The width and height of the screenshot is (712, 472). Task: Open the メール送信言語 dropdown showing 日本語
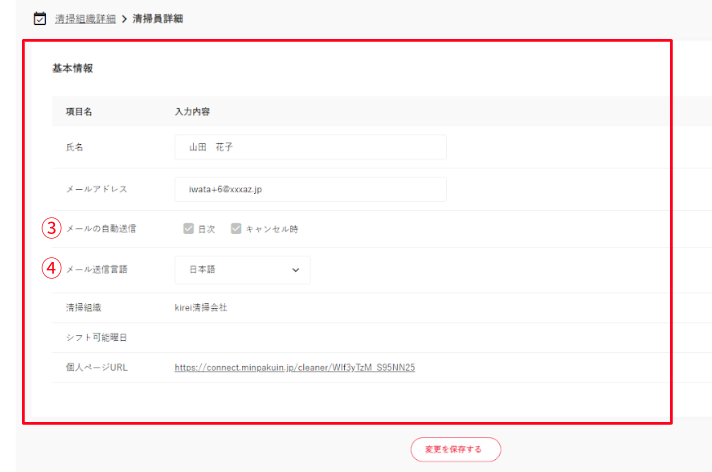(x=242, y=269)
